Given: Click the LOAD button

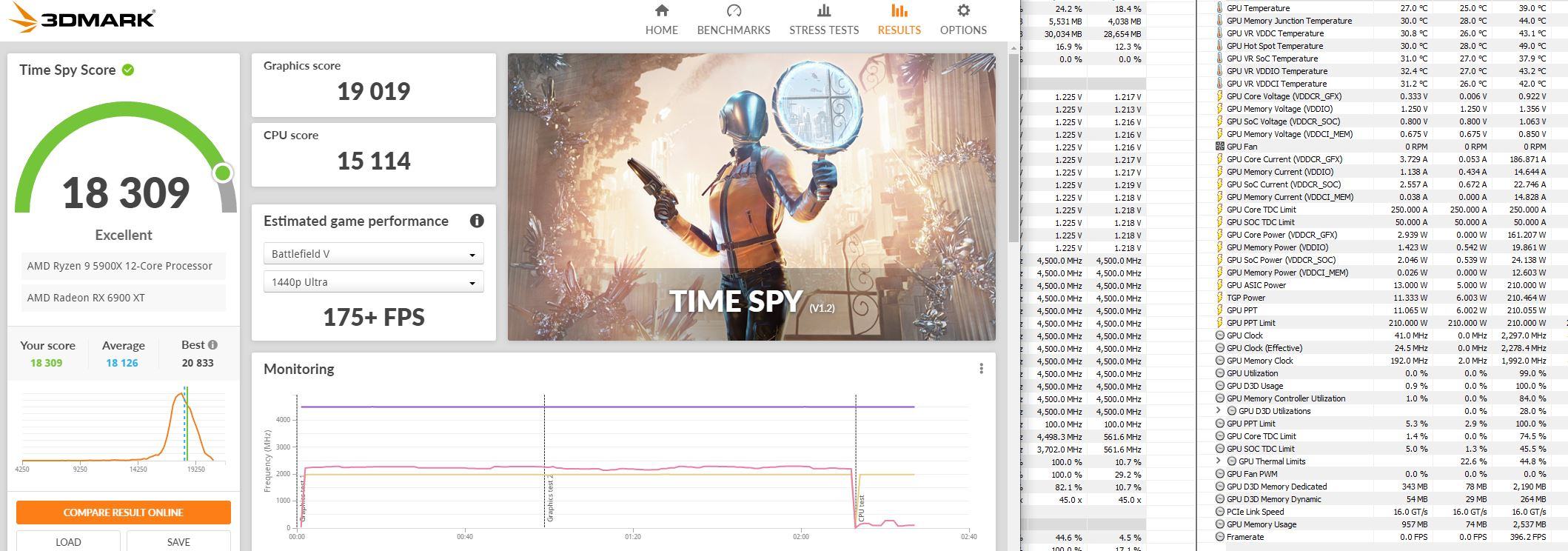Looking at the screenshot, I should [x=68, y=541].
